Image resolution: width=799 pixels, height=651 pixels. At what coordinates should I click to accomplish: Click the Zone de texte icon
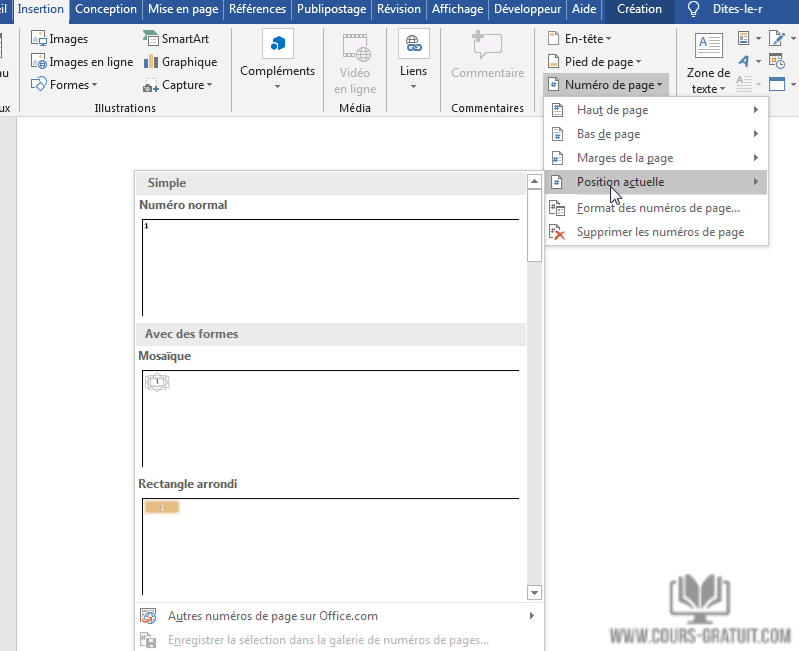click(x=709, y=46)
